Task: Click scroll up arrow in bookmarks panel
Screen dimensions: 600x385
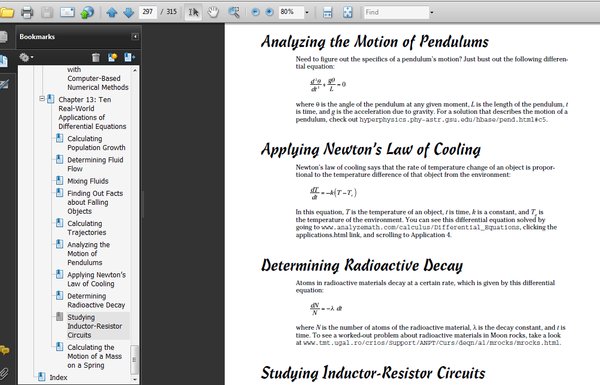Action: [135, 70]
